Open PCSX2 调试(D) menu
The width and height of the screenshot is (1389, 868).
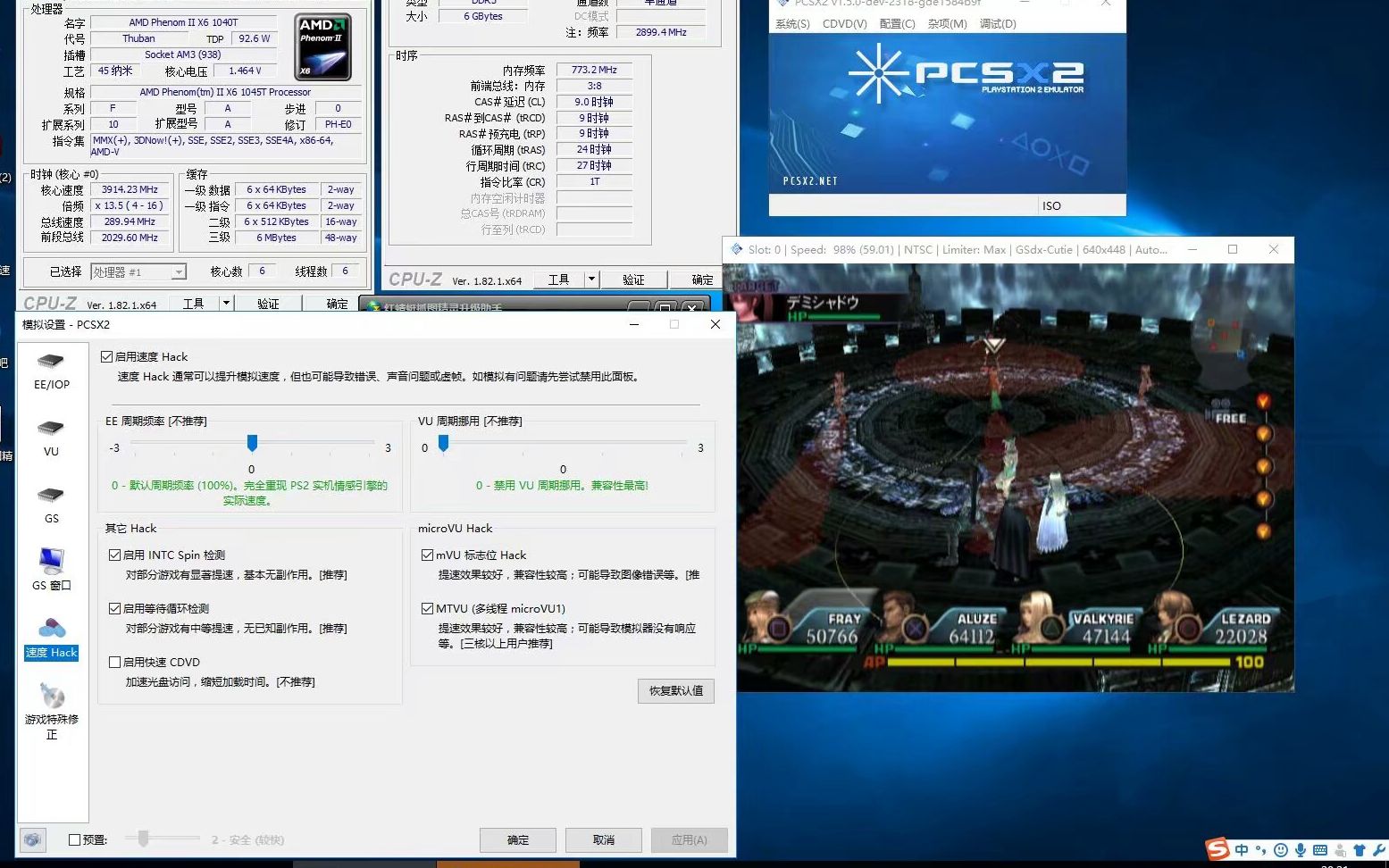pyautogui.click(x=998, y=24)
